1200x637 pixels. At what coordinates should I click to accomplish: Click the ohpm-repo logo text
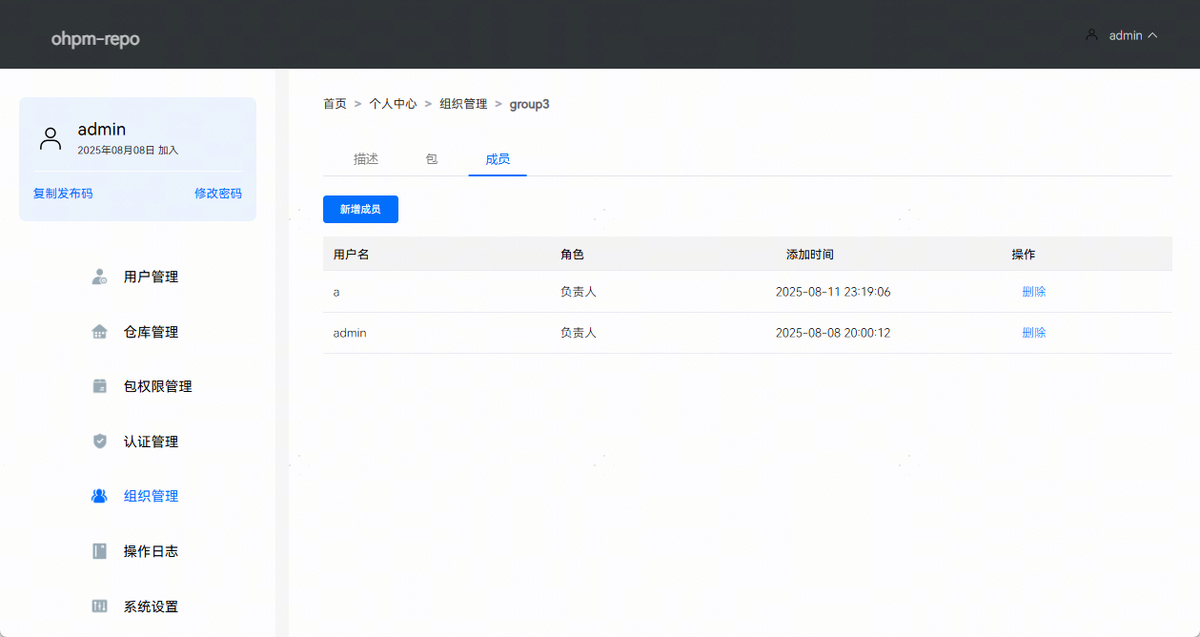(95, 39)
